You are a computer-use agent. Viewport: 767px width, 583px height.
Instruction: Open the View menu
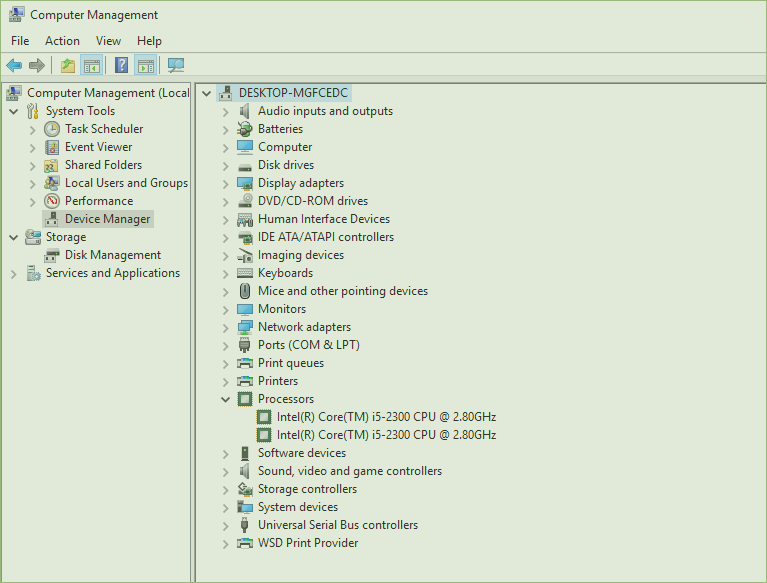point(108,41)
